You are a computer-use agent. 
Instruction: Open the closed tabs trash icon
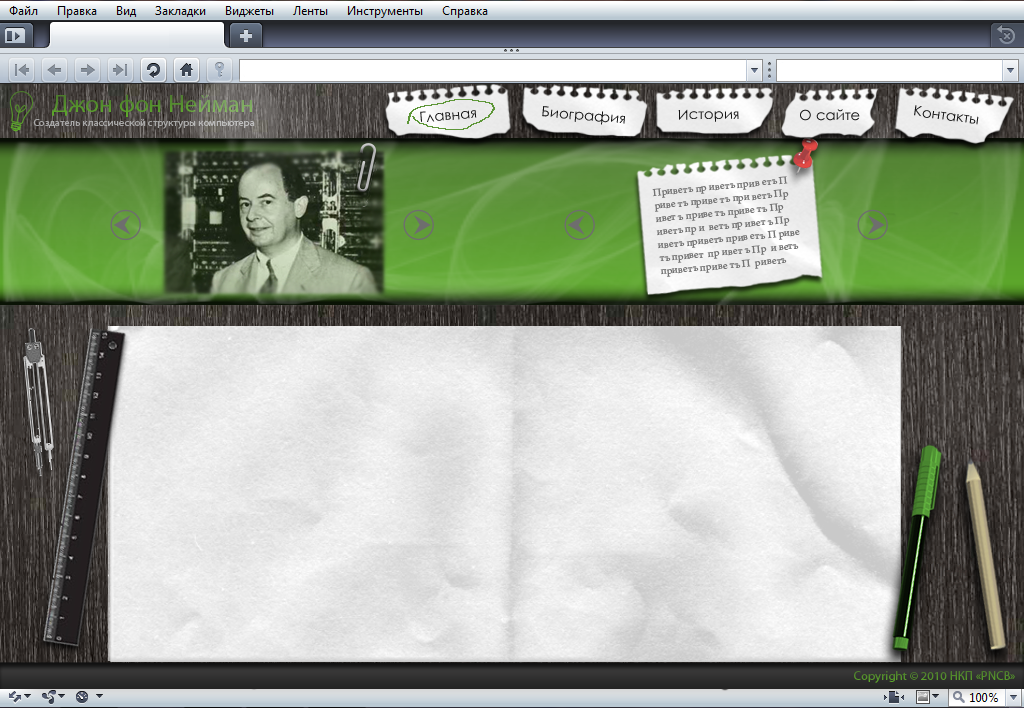click(x=1006, y=35)
